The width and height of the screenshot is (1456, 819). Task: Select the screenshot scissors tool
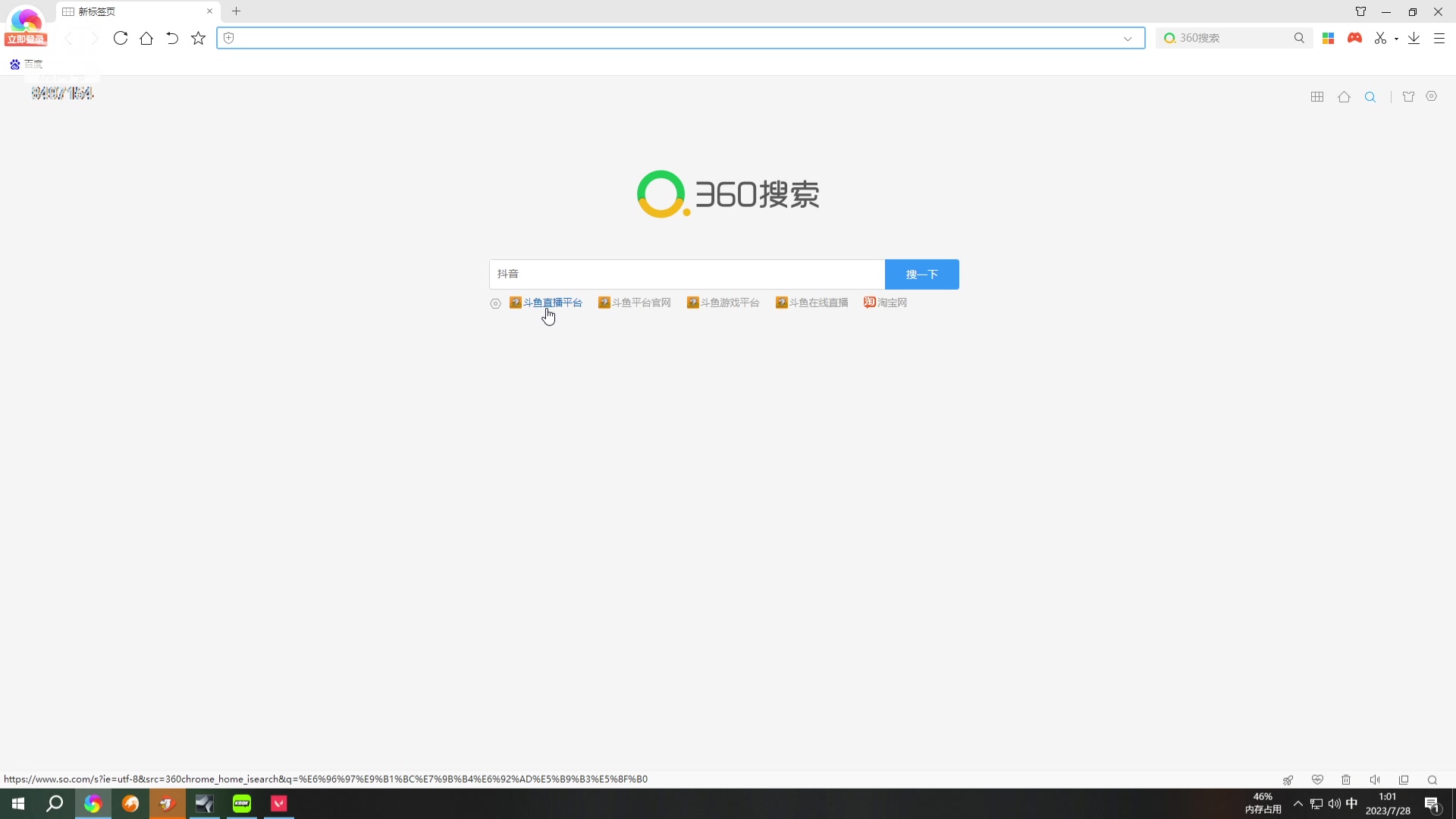pos(1382,38)
